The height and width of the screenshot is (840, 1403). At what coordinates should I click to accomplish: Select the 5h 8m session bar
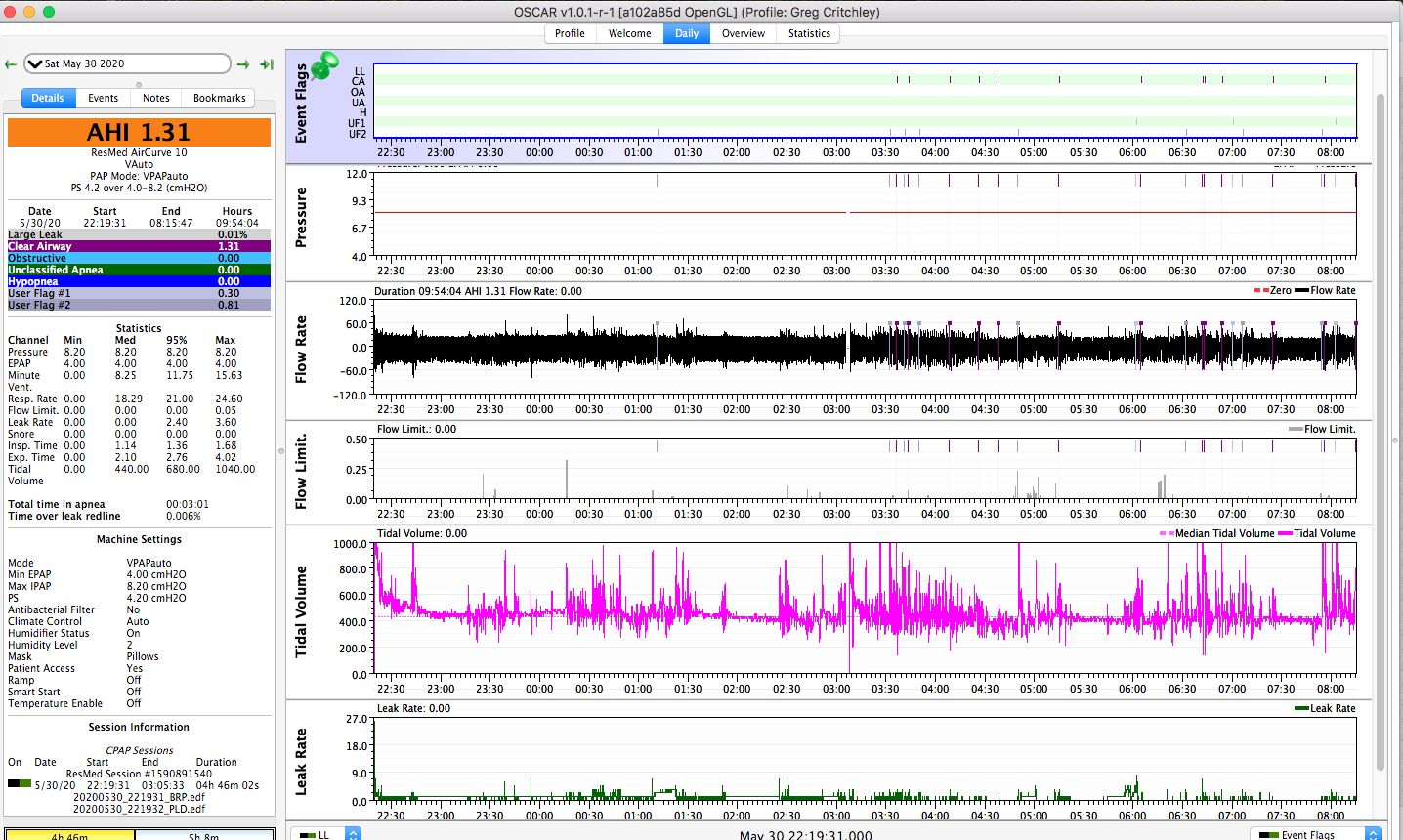tap(204, 835)
